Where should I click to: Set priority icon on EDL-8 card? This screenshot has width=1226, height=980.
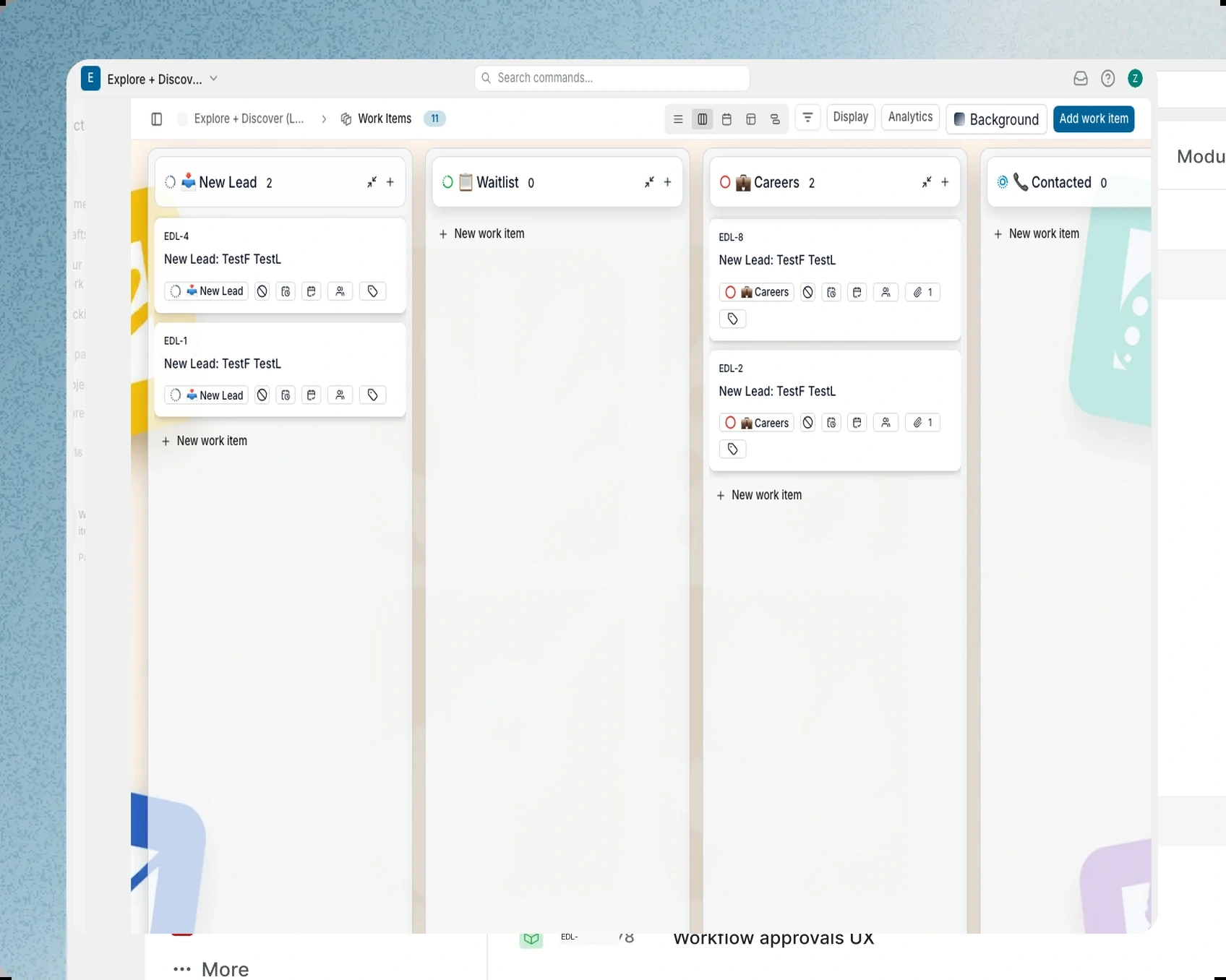tap(808, 292)
